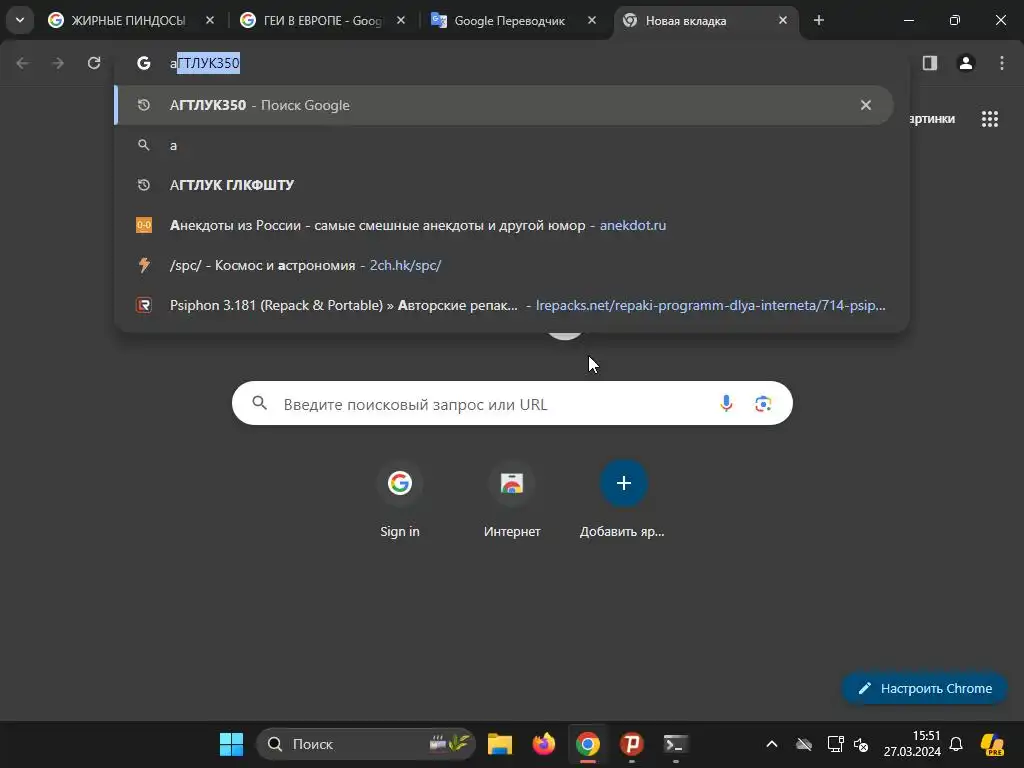
Task: Search by image with Google Lens icon
Action: click(x=763, y=404)
